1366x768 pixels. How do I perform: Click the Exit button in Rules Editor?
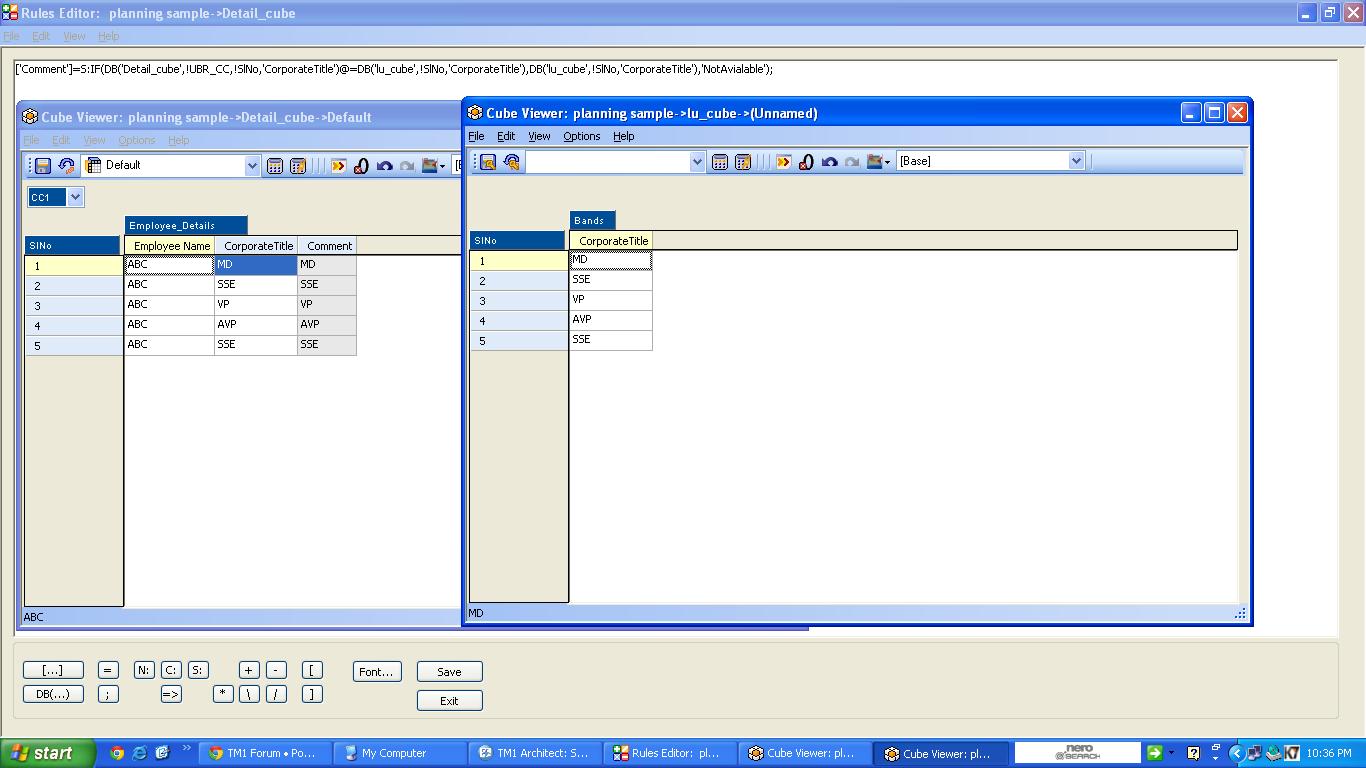pyautogui.click(x=449, y=701)
